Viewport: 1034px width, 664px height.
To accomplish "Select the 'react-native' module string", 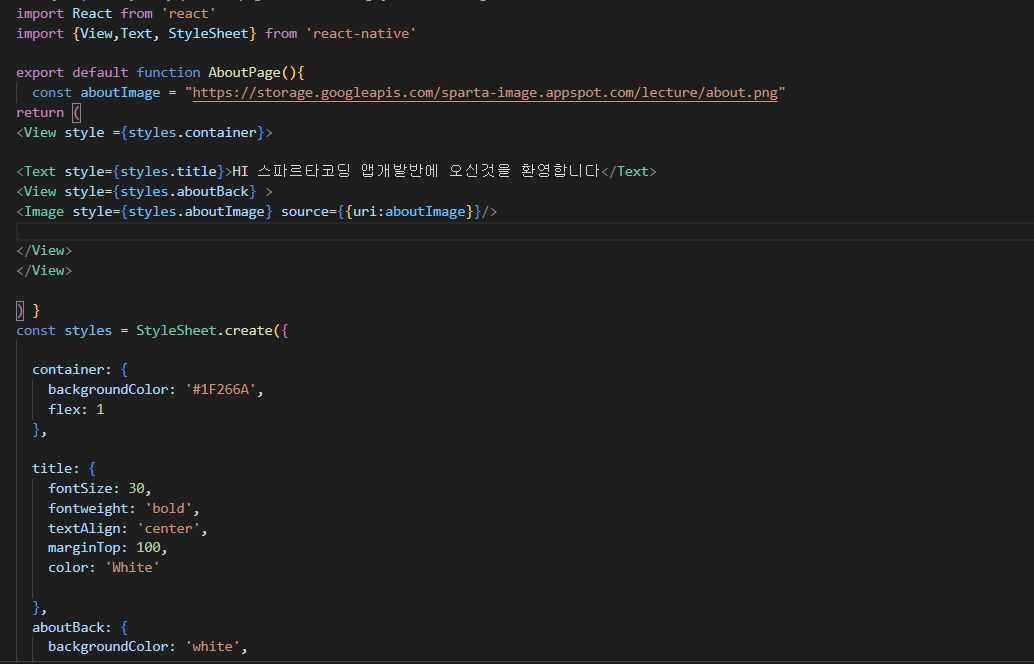I will 361,34.
